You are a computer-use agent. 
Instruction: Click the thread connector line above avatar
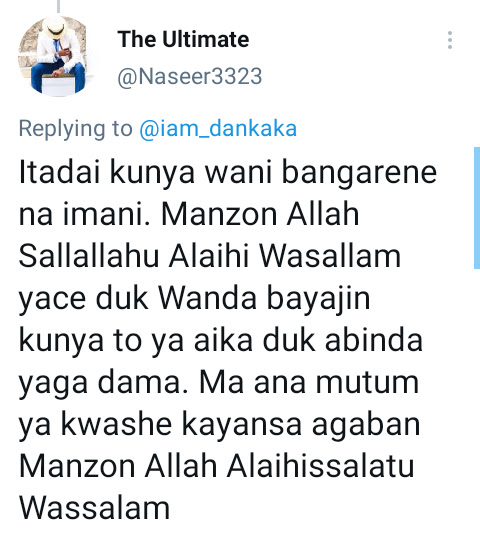pyautogui.click(x=58, y=6)
